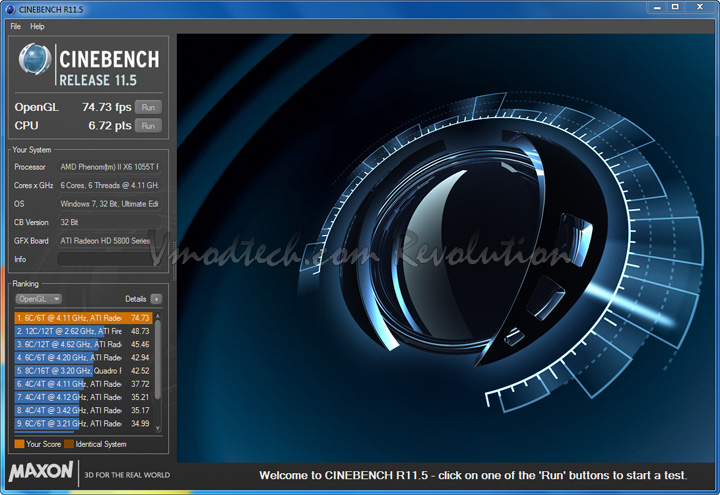Open the Help menu
This screenshot has width=720, height=495.
coord(37,26)
